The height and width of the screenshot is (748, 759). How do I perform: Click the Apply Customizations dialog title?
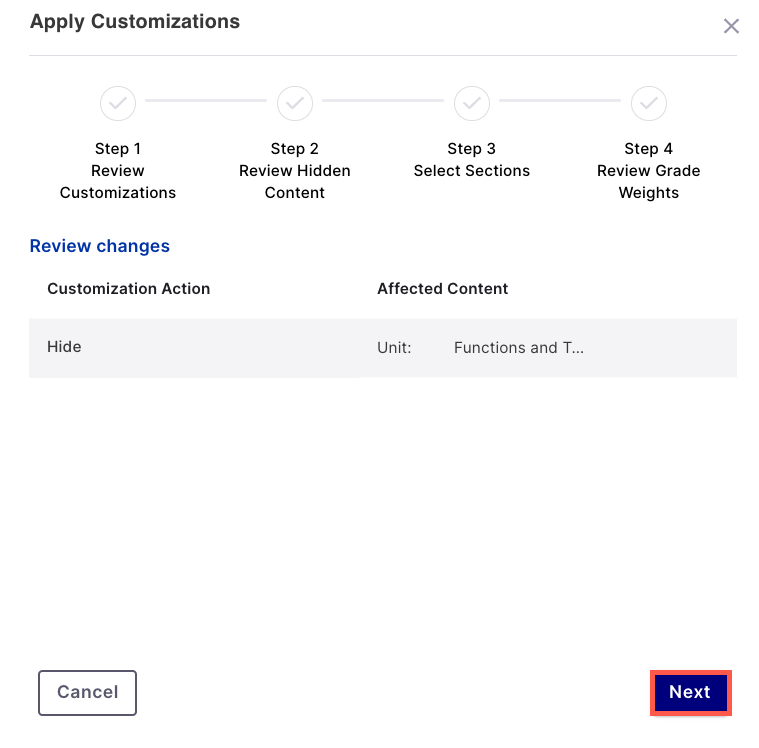pos(135,21)
